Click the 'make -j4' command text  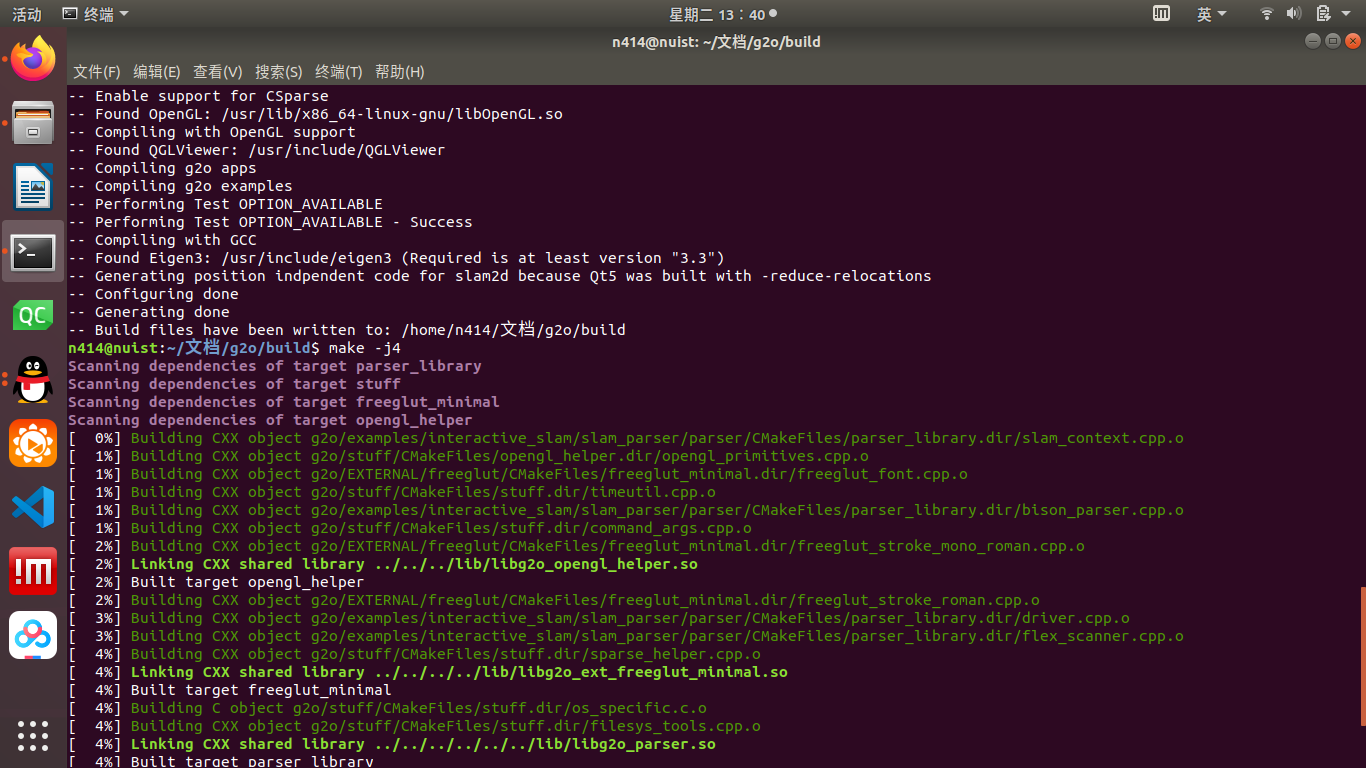tap(364, 348)
